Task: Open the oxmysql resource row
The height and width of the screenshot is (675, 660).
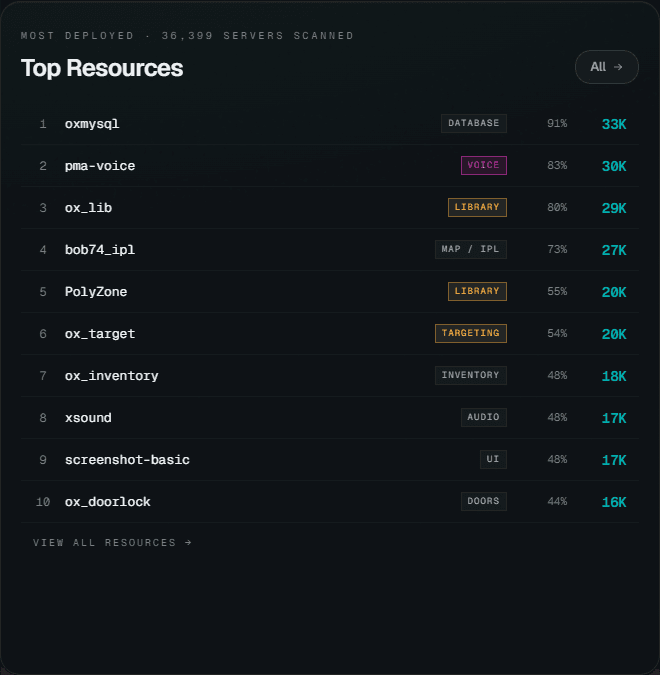Action: pyautogui.click(x=330, y=124)
